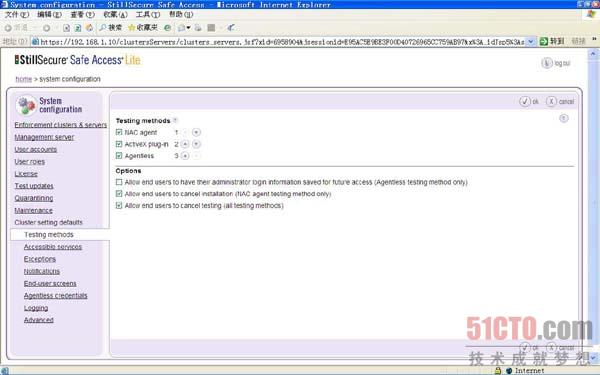The width and height of the screenshot is (600, 375).
Task: Uncheck the NAC agent checkbox
Action: 119,132
